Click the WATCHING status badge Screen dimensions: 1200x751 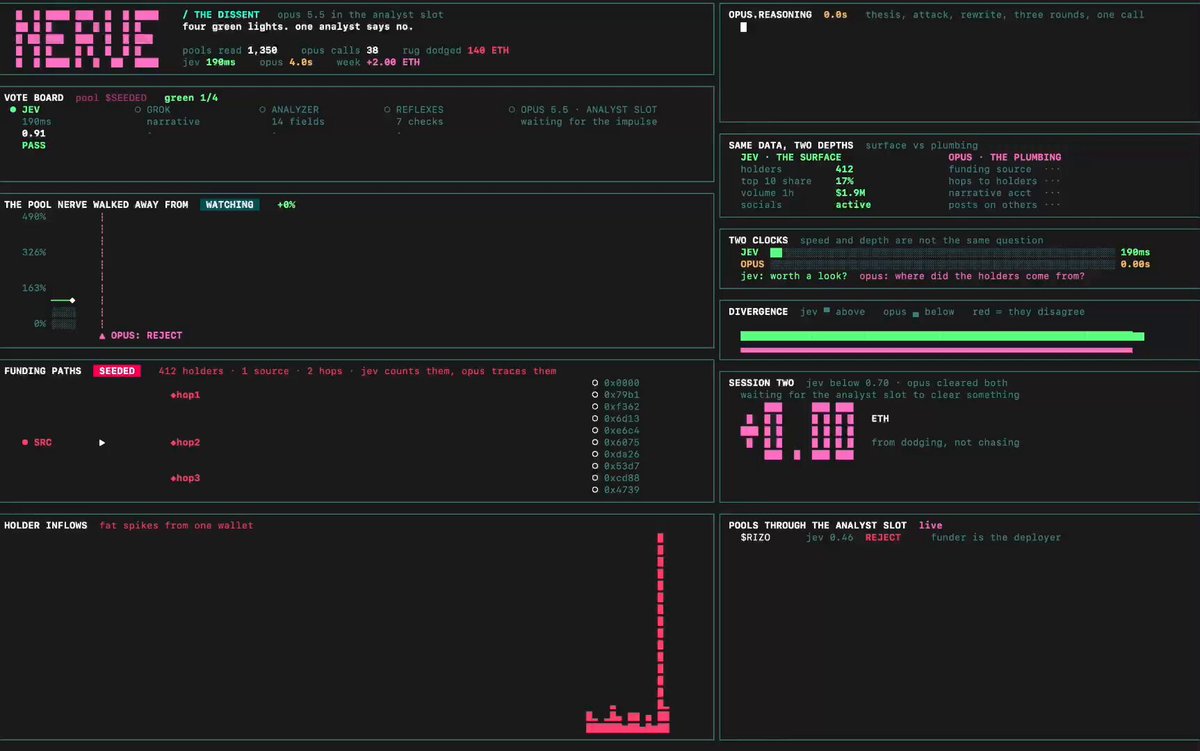pos(229,204)
